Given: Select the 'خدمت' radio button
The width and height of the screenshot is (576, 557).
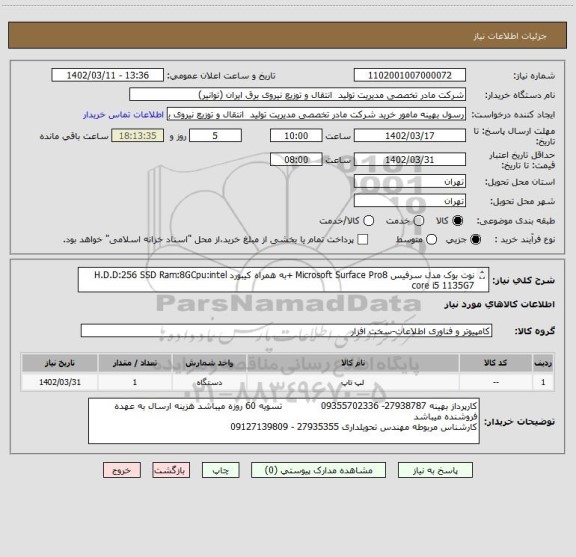Looking at the screenshot, I should click(x=419, y=221).
